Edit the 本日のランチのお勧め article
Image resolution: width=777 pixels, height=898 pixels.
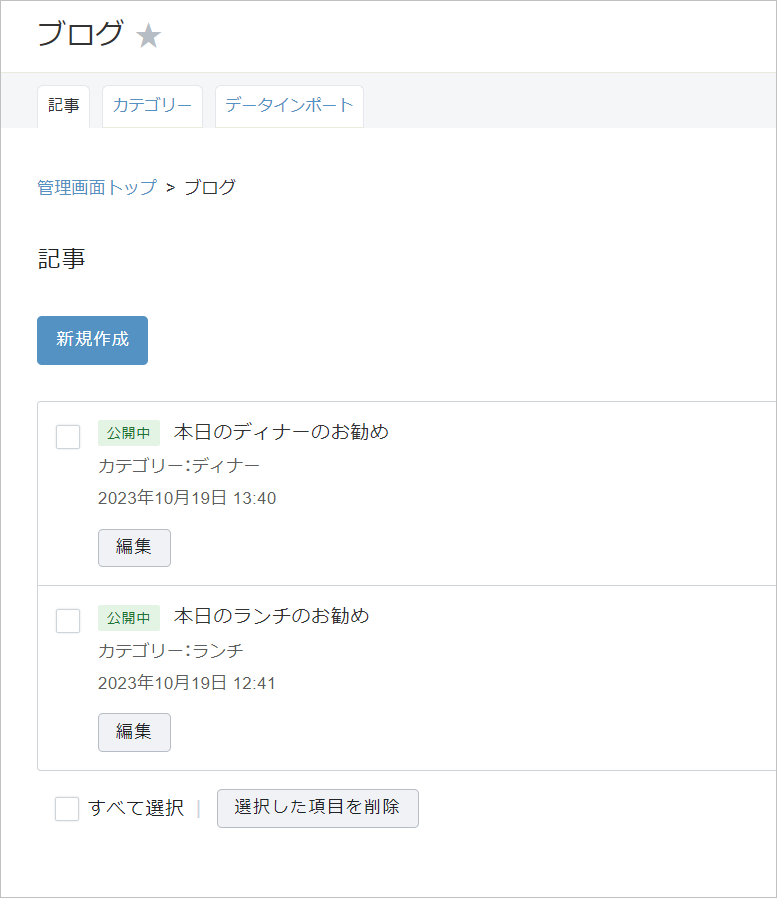(134, 732)
